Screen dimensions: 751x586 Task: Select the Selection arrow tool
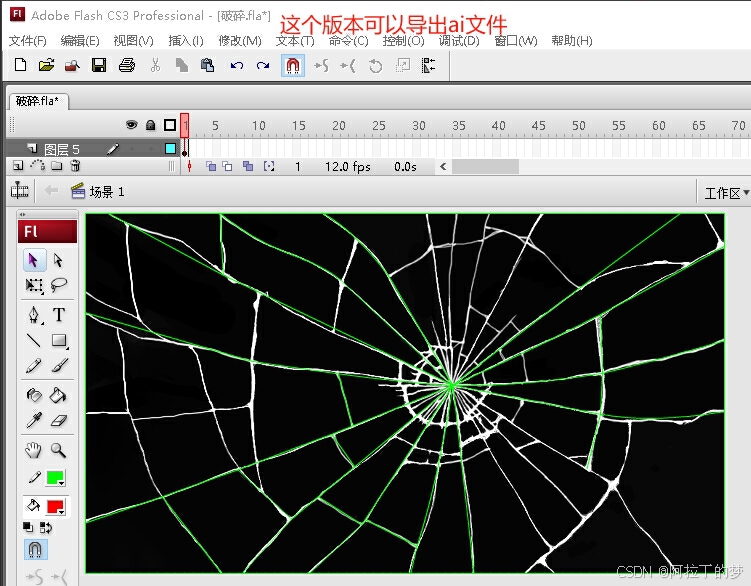point(34,260)
